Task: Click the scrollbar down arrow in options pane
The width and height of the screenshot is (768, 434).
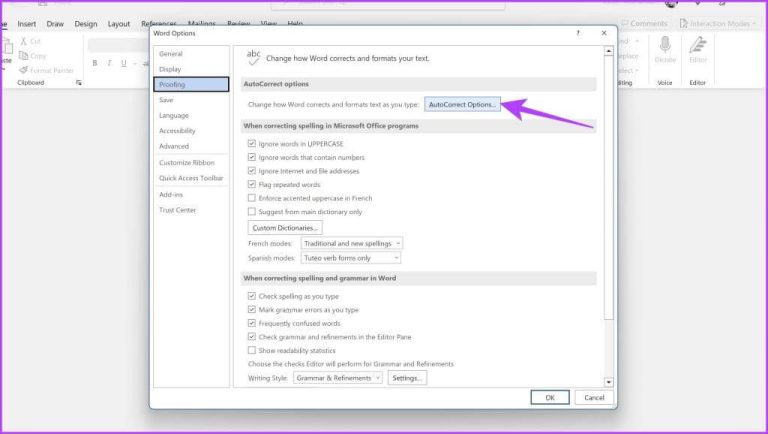Action: 609,382
